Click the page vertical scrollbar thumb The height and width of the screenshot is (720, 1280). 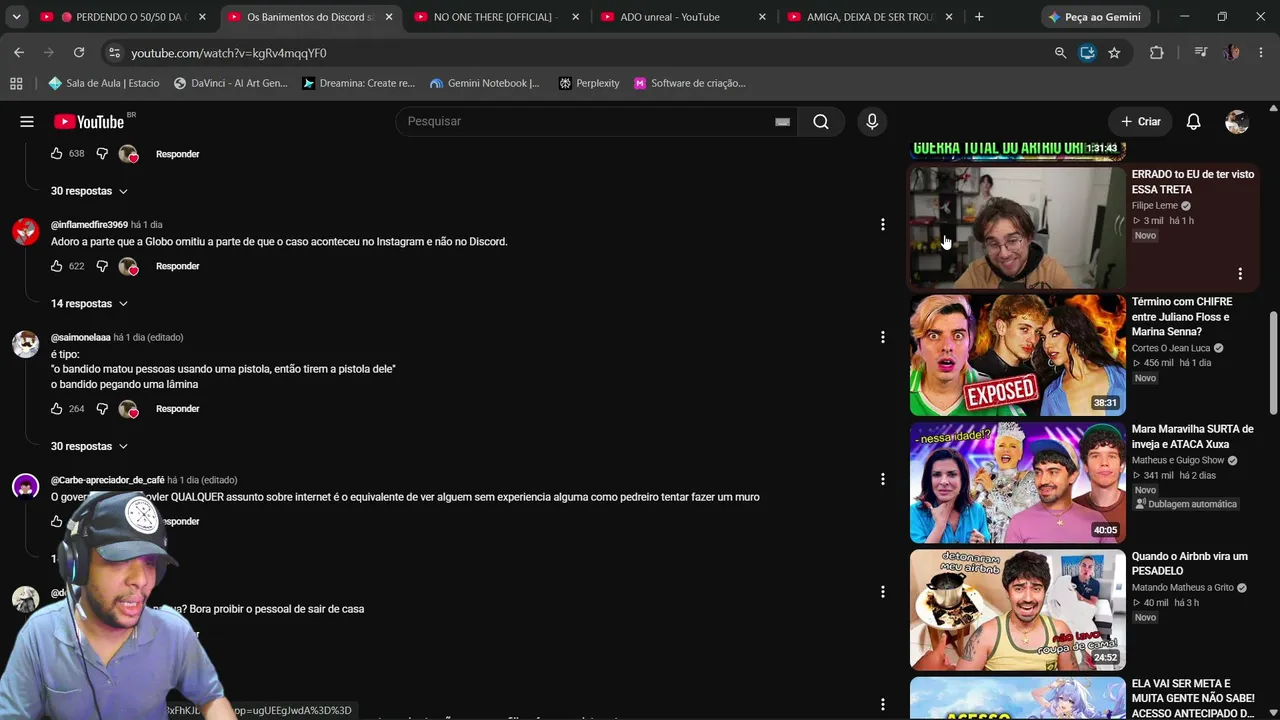click(x=1273, y=362)
